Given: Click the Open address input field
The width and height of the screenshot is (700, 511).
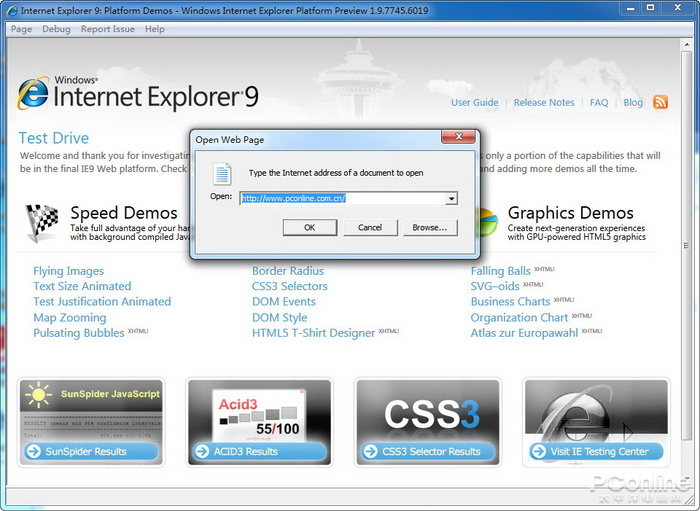Looking at the screenshot, I should [342, 199].
